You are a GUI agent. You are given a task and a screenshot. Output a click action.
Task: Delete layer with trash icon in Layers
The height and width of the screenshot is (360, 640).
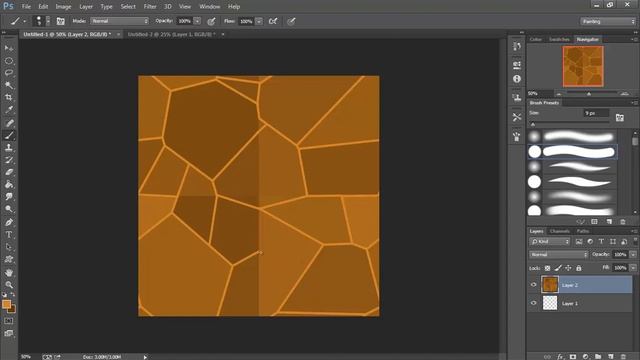point(623,356)
